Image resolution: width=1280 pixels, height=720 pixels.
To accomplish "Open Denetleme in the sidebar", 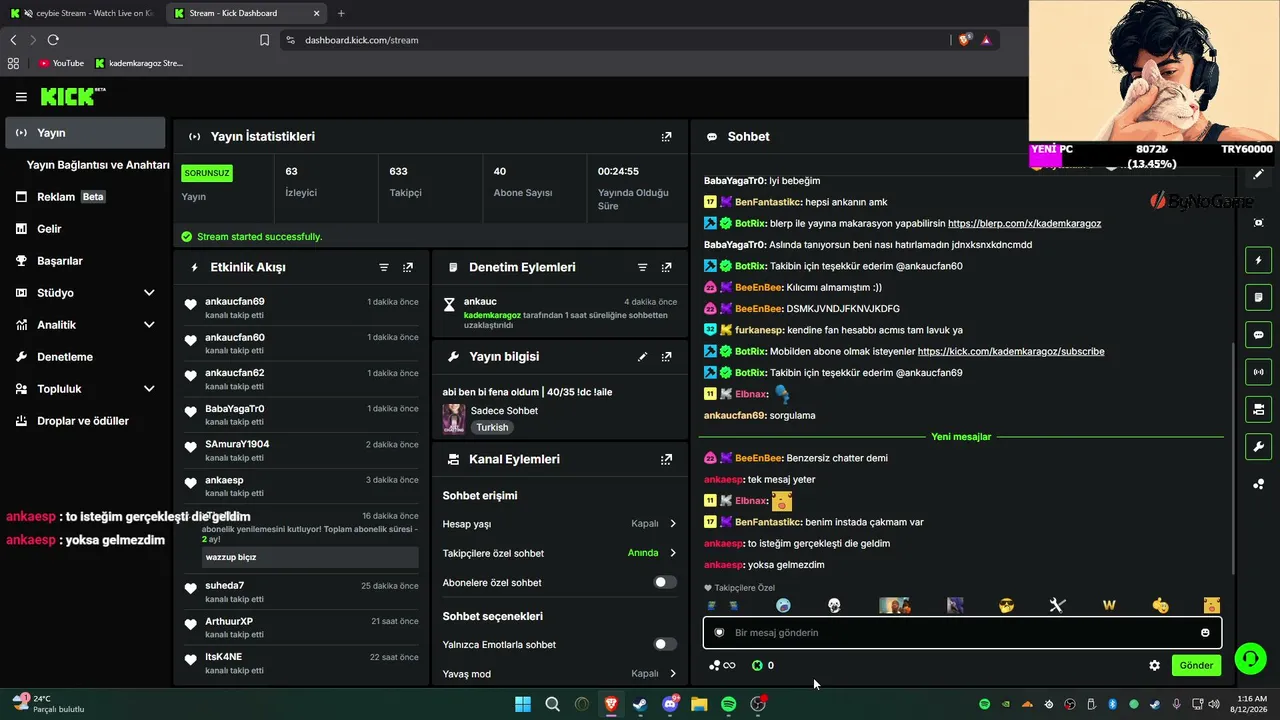I will [x=85, y=357].
